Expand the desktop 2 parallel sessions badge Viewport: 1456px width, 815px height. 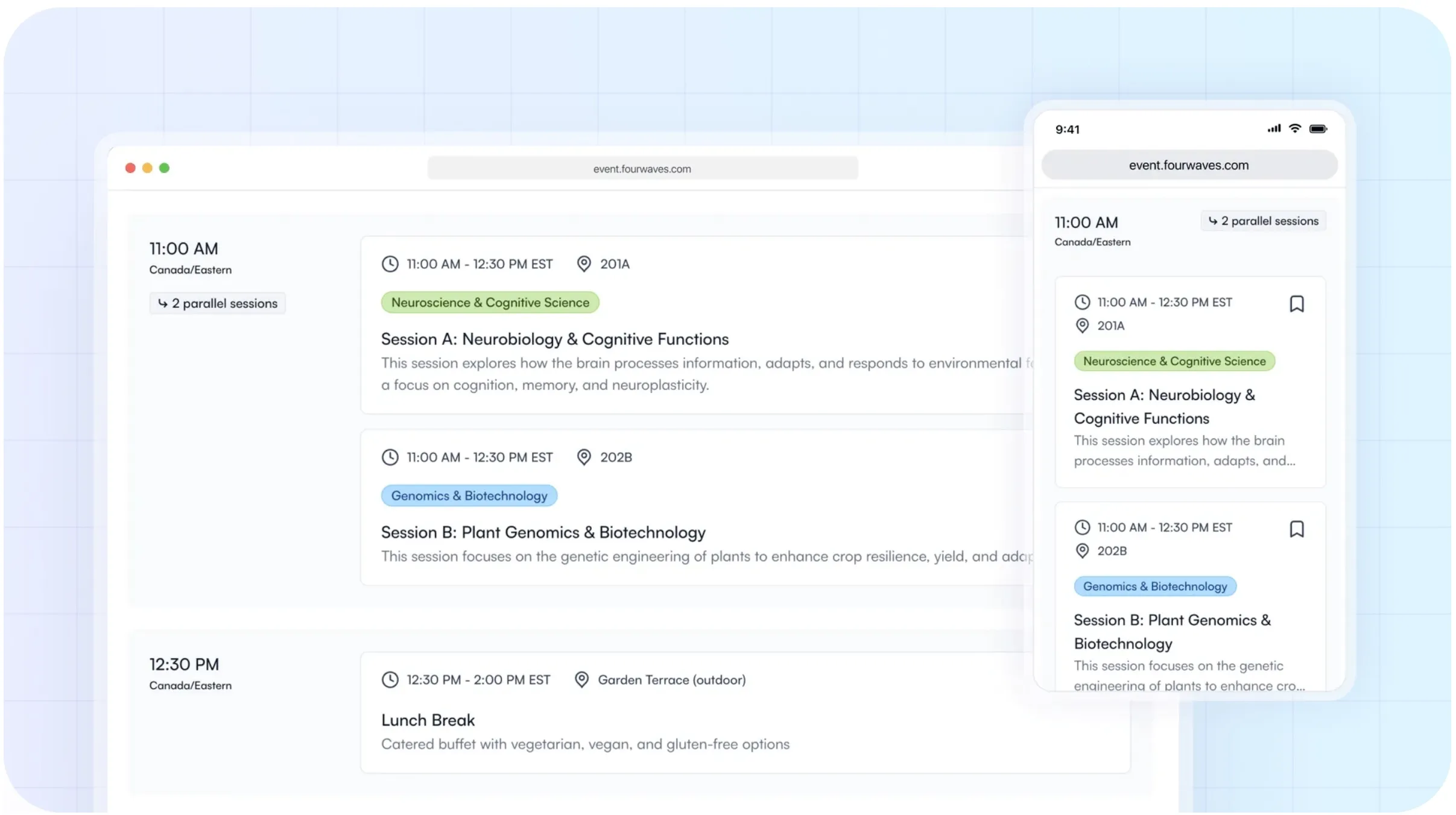[218, 303]
